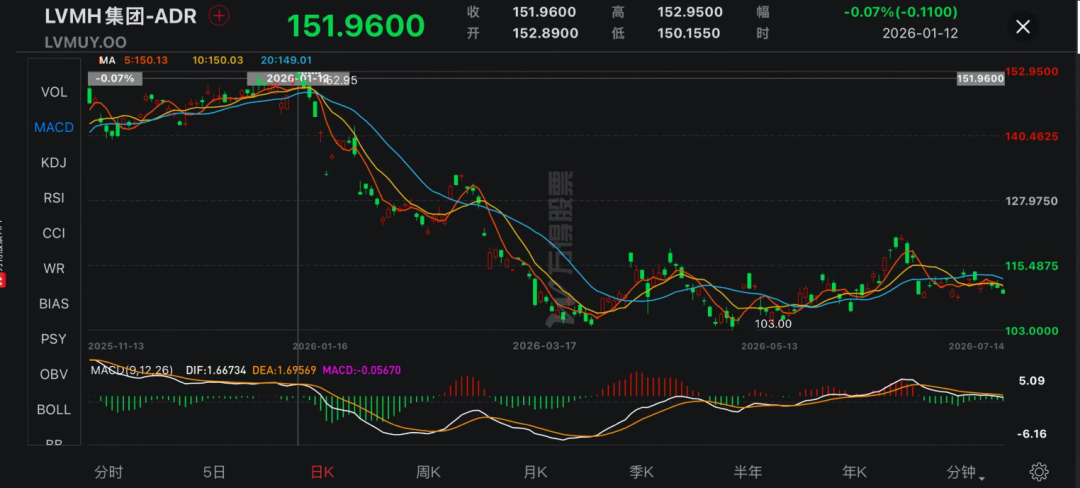The height and width of the screenshot is (488, 1080).
Task: Select the CCI indicator option
Action: pyautogui.click(x=54, y=233)
